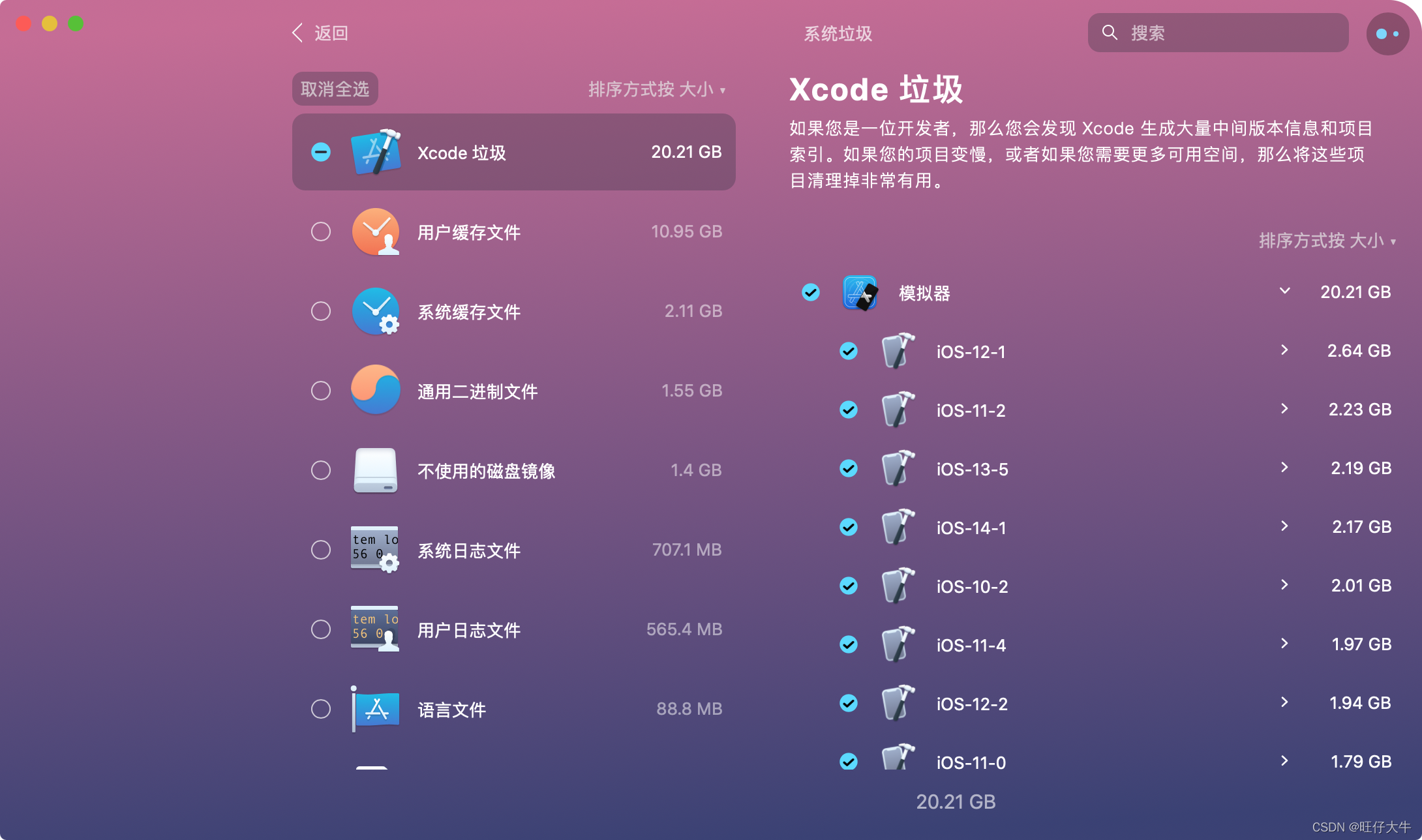Click into the 搜索 search field

tap(1218, 33)
